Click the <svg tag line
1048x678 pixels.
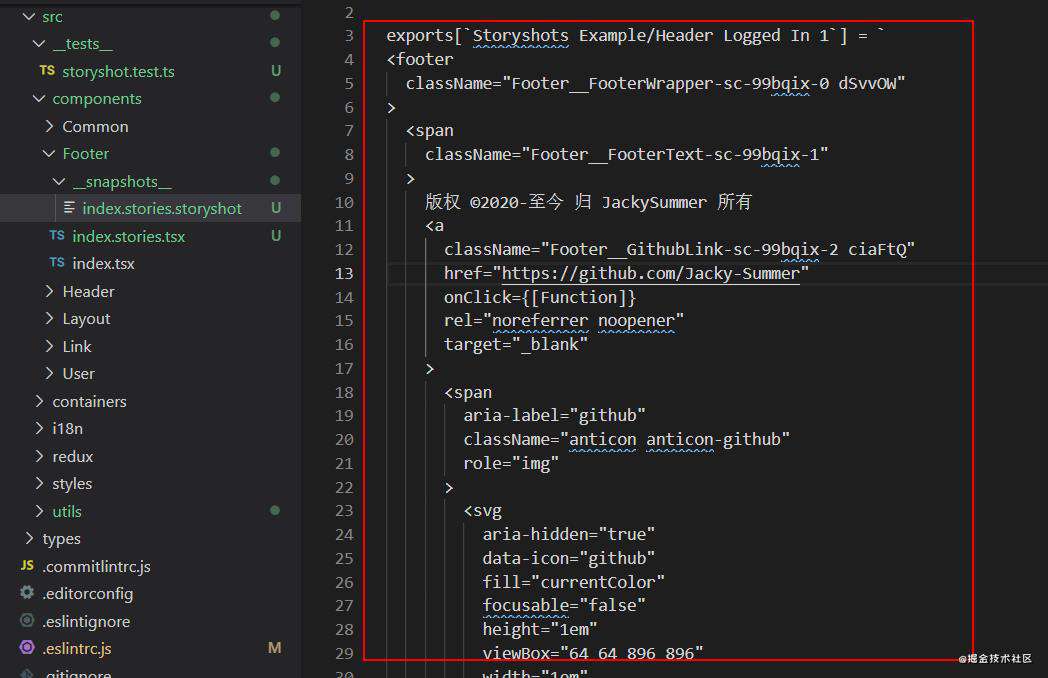pyautogui.click(x=483, y=511)
